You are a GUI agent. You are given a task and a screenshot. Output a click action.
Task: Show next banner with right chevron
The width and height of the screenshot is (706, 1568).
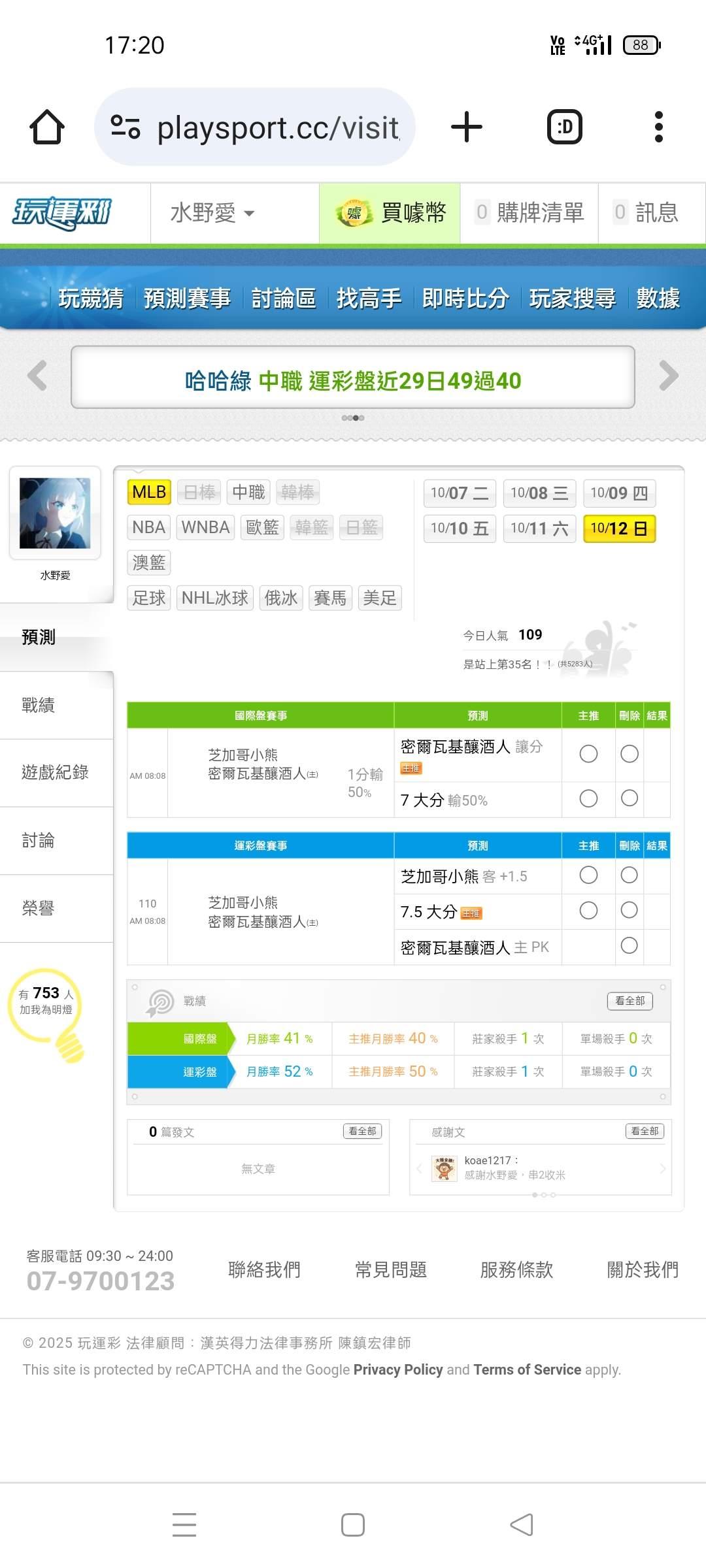668,376
